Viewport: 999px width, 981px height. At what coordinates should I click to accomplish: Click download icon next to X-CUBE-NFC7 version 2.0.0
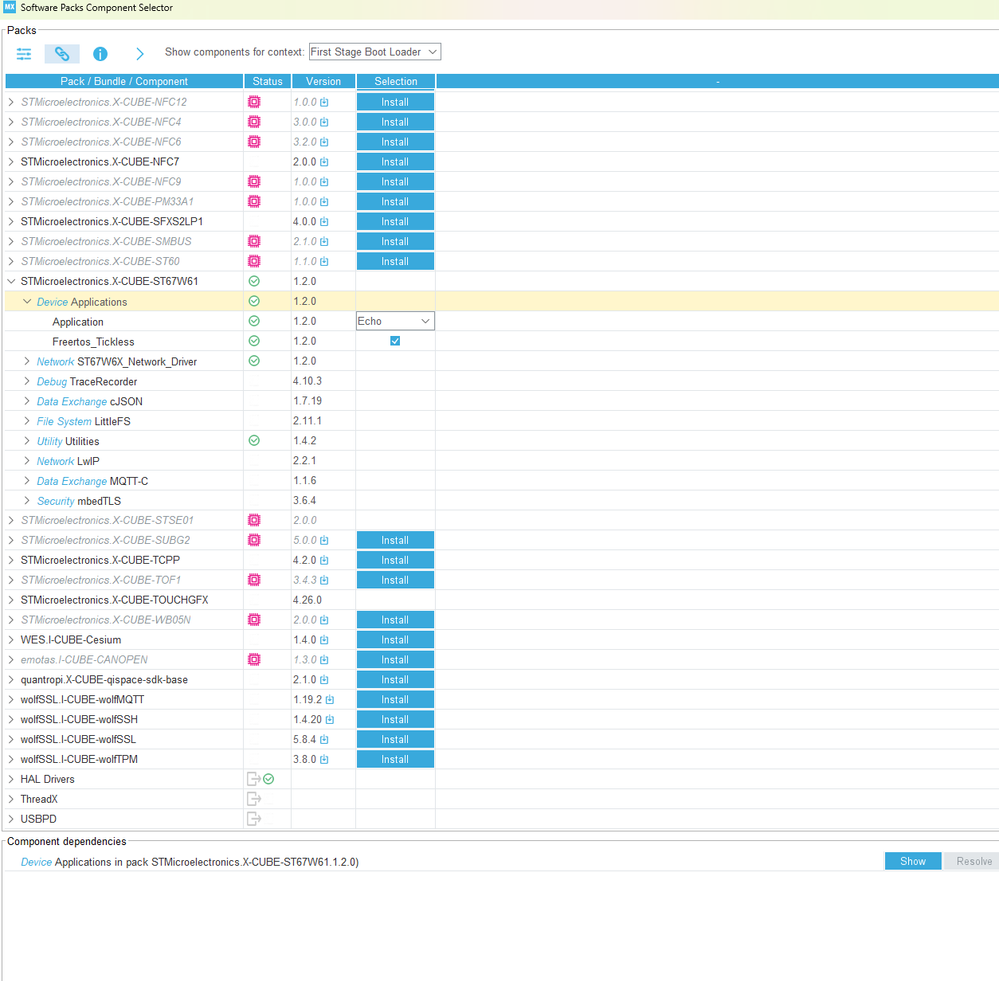tap(324, 162)
